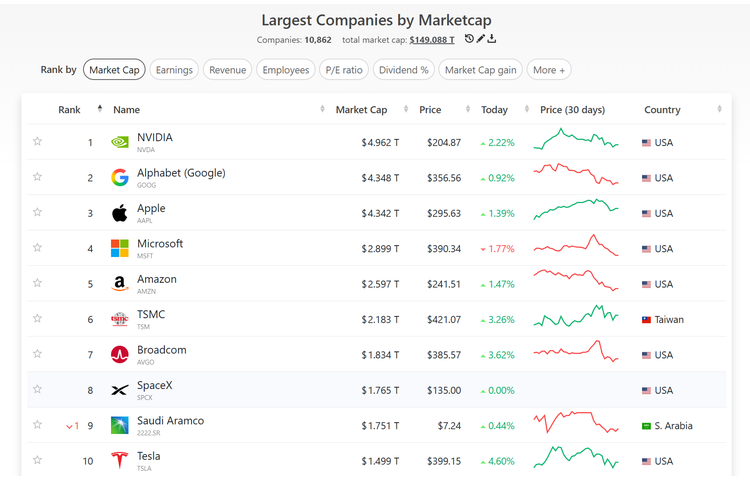Rank companies by Market Cap gain
Viewport: 750px width, 500px height.
480,70
